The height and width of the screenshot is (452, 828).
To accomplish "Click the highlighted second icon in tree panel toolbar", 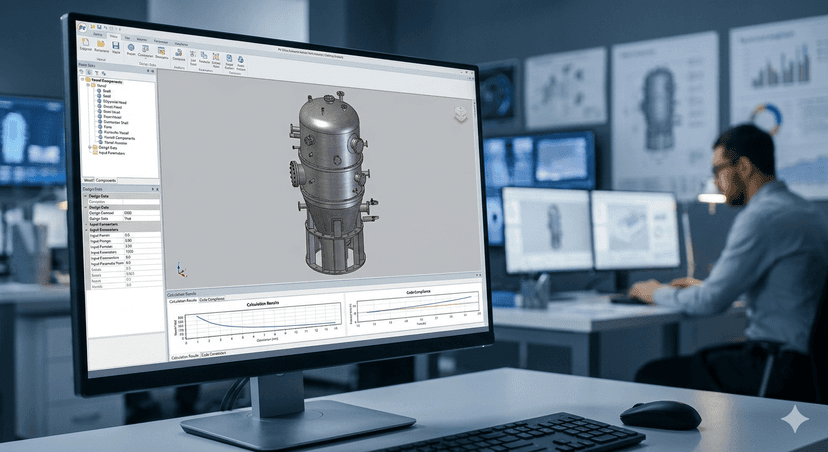I will pyautogui.click(x=89, y=72).
